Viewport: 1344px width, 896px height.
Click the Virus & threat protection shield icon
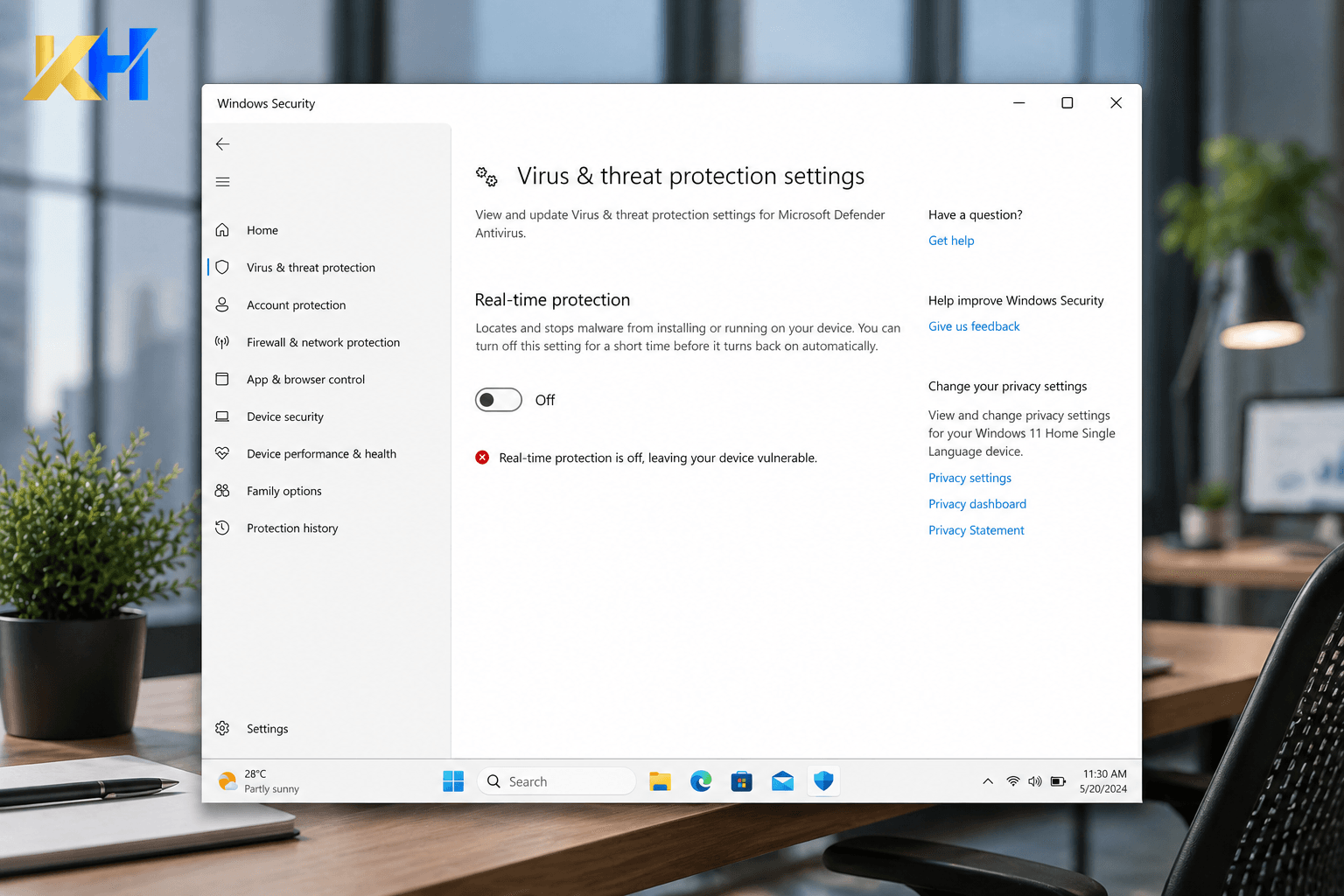[222, 268]
